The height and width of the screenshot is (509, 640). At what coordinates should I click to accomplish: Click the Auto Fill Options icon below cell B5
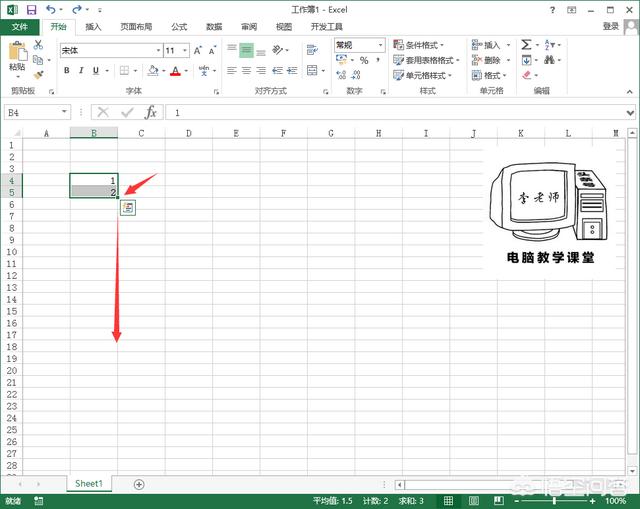pos(127,207)
